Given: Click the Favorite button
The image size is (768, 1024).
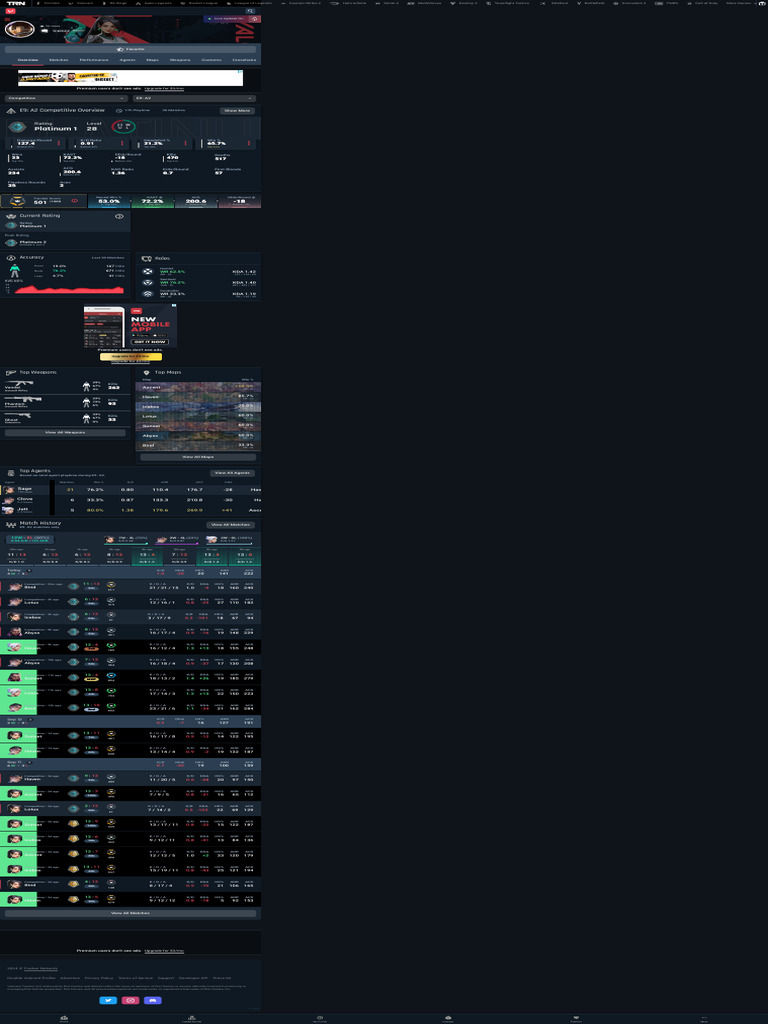Looking at the screenshot, I should (x=131, y=49).
